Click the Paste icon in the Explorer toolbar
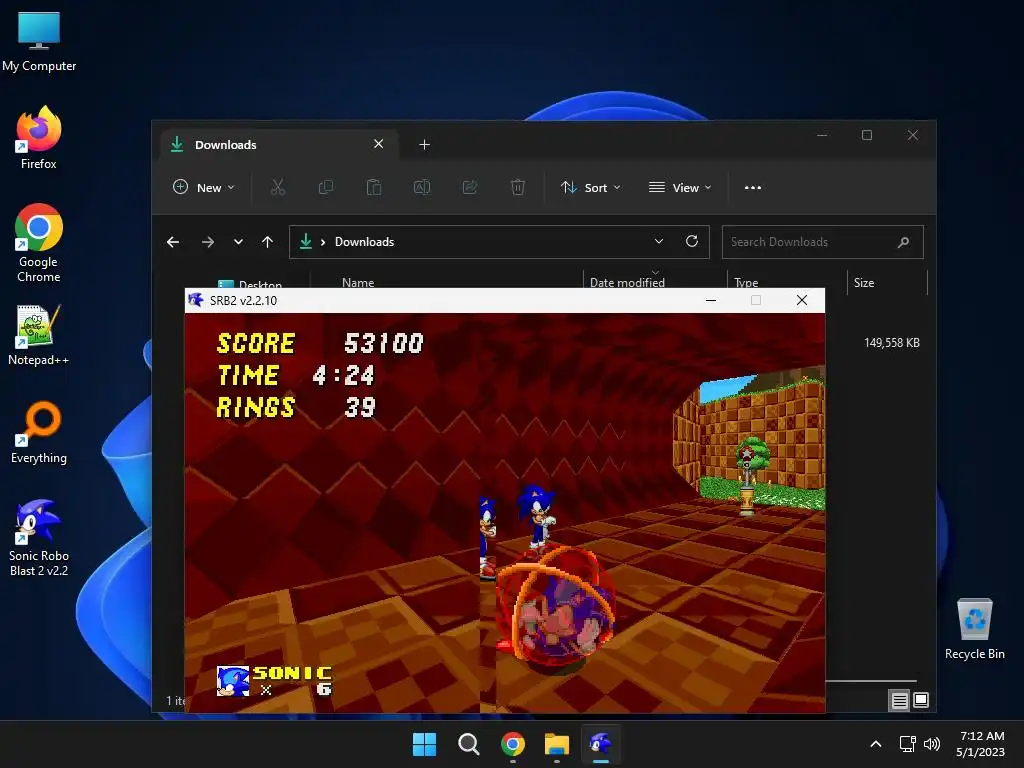The image size is (1024, 768). click(374, 187)
